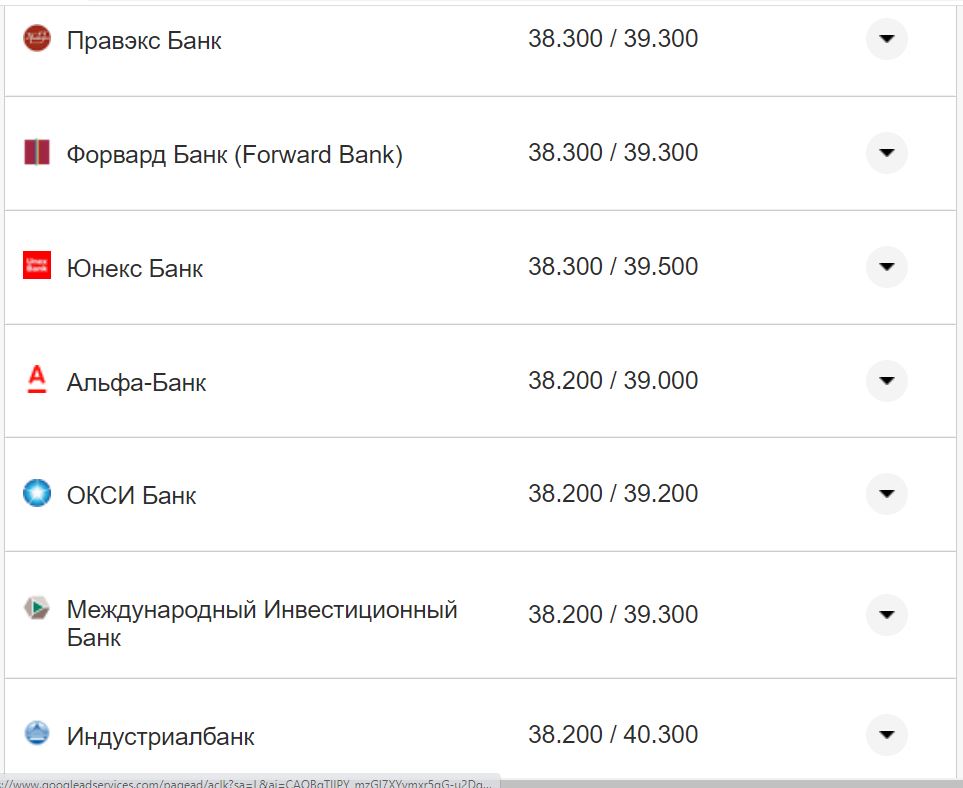
Task: Click the blue ОКСИ Банк globe logo
Action: point(35,493)
